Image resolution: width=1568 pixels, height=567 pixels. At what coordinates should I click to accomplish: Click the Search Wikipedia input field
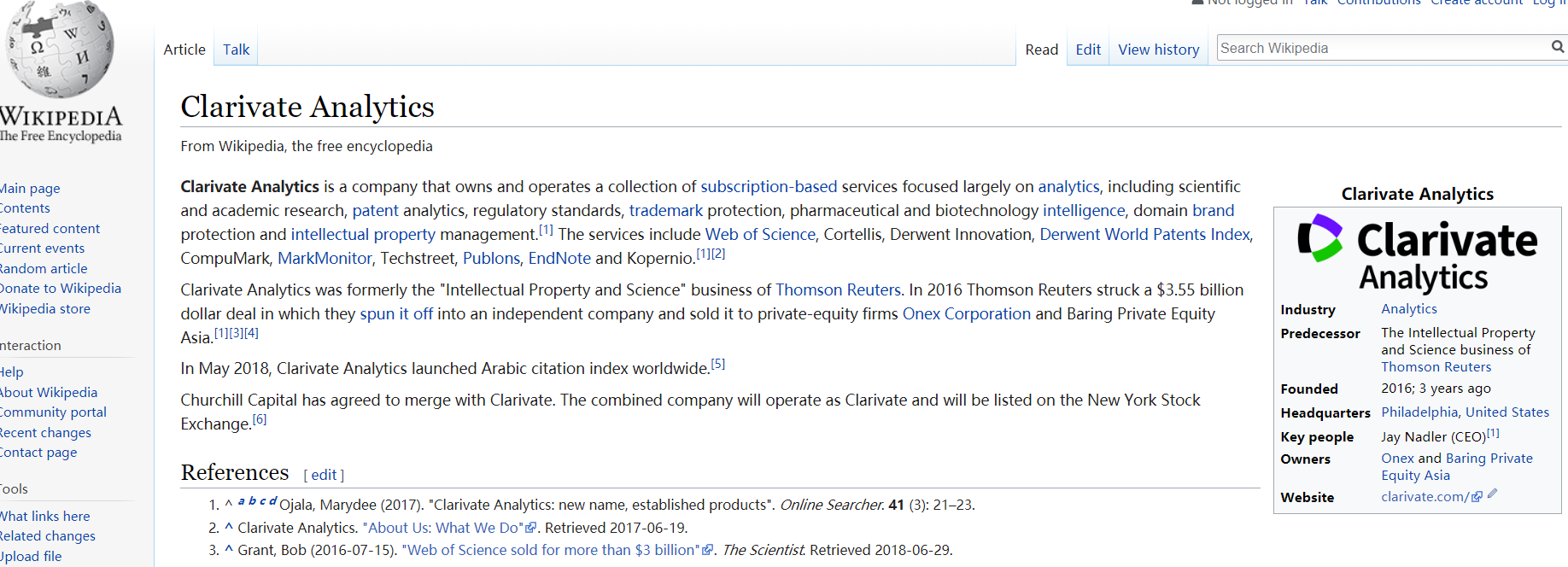point(1384,48)
